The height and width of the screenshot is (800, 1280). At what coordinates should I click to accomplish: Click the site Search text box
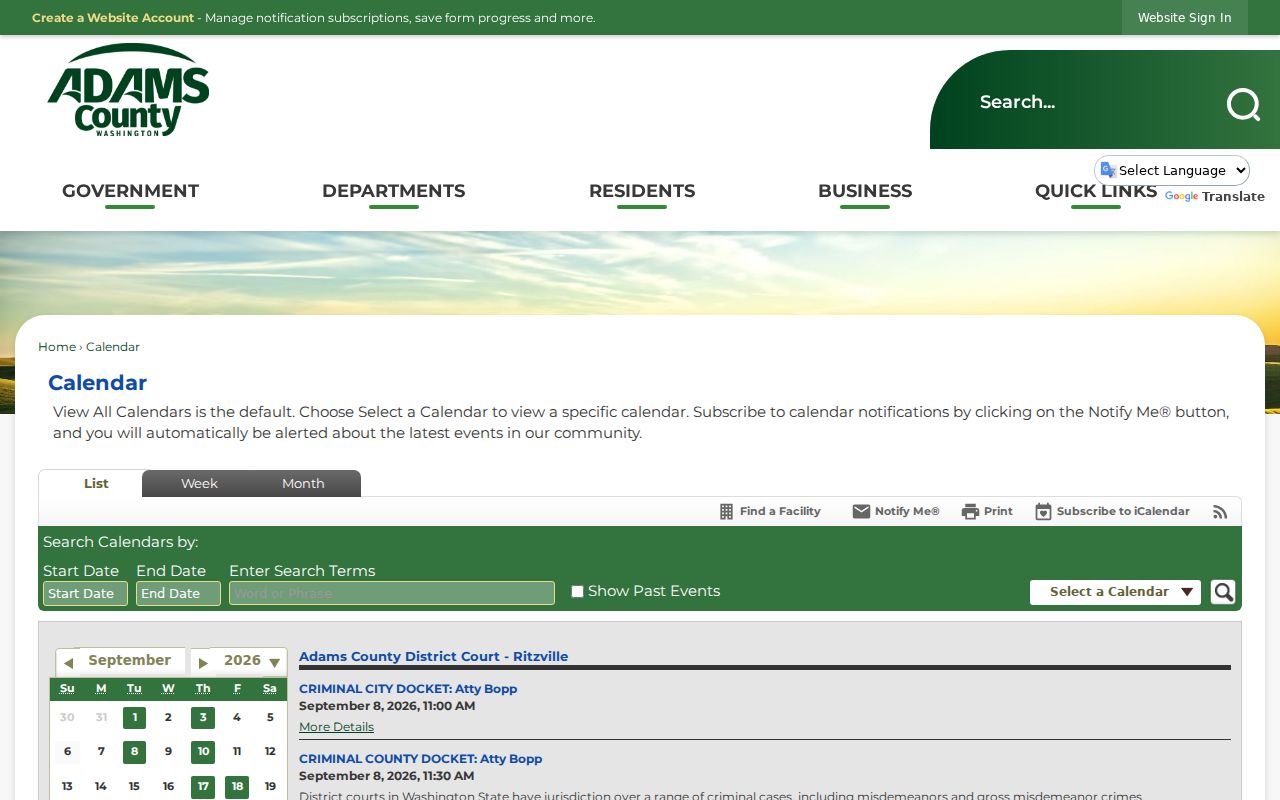click(x=1090, y=102)
